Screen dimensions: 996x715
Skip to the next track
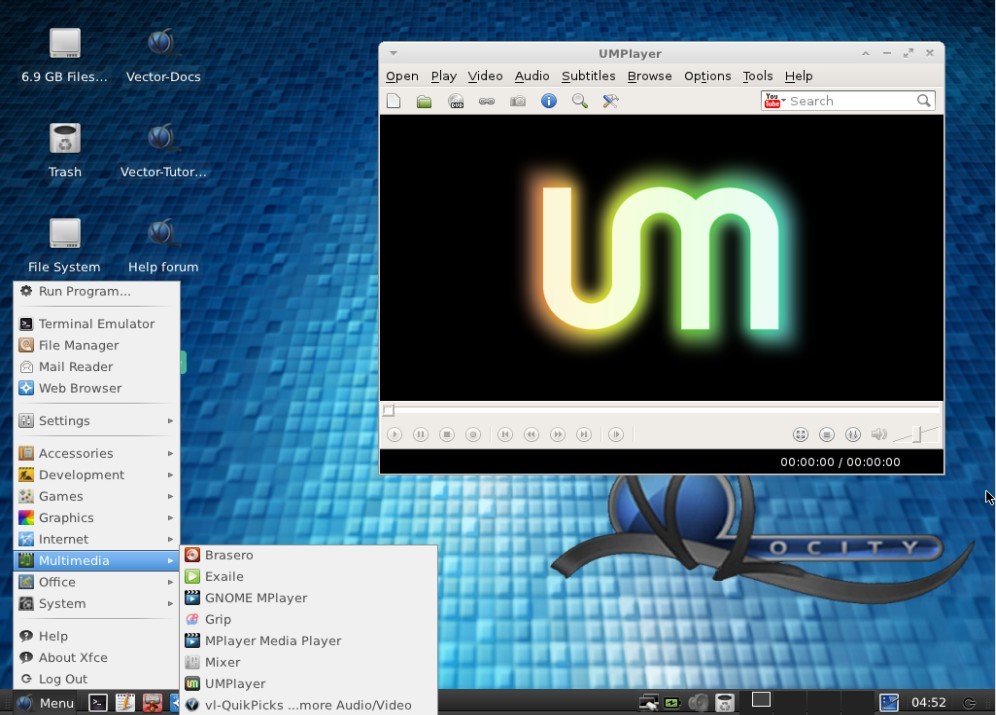[583, 434]
